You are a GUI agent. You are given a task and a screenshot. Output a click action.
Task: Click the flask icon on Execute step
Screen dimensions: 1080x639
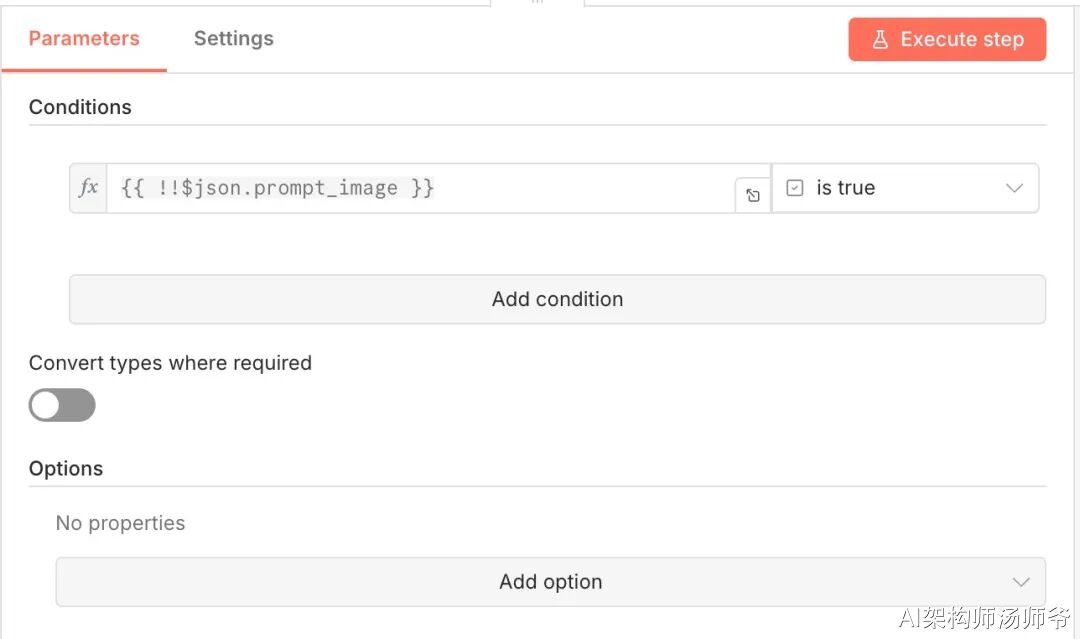880,40
